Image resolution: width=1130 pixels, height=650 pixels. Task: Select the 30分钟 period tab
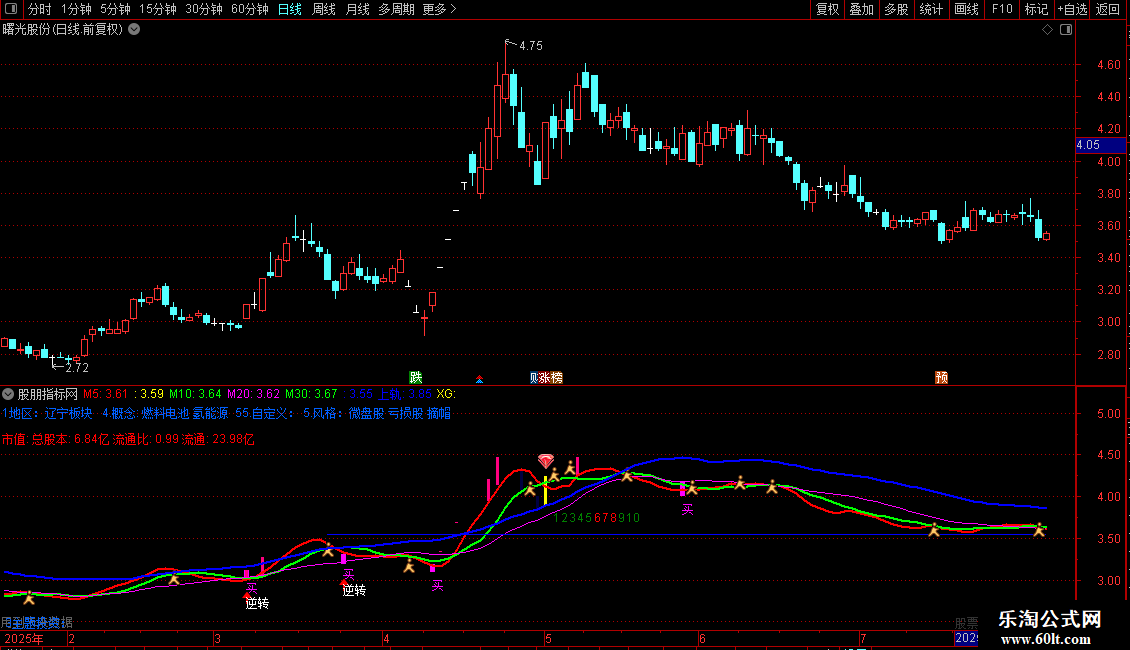click(x=204, y=9)
